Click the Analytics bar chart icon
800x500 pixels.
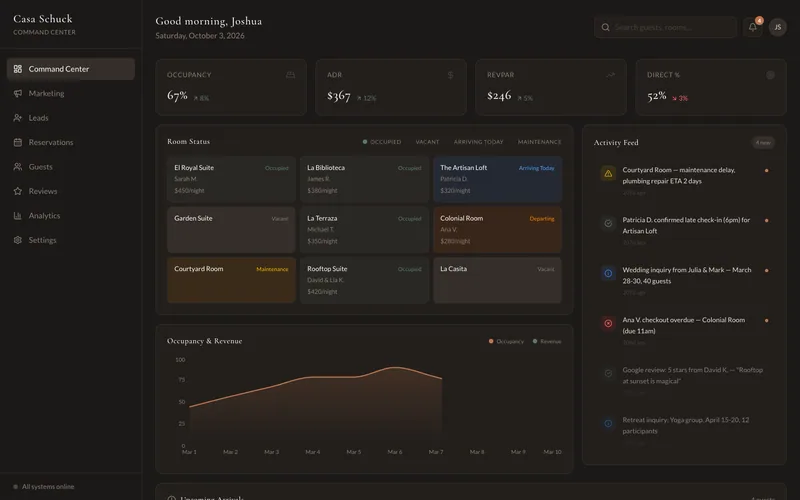(x=18, y=216)
